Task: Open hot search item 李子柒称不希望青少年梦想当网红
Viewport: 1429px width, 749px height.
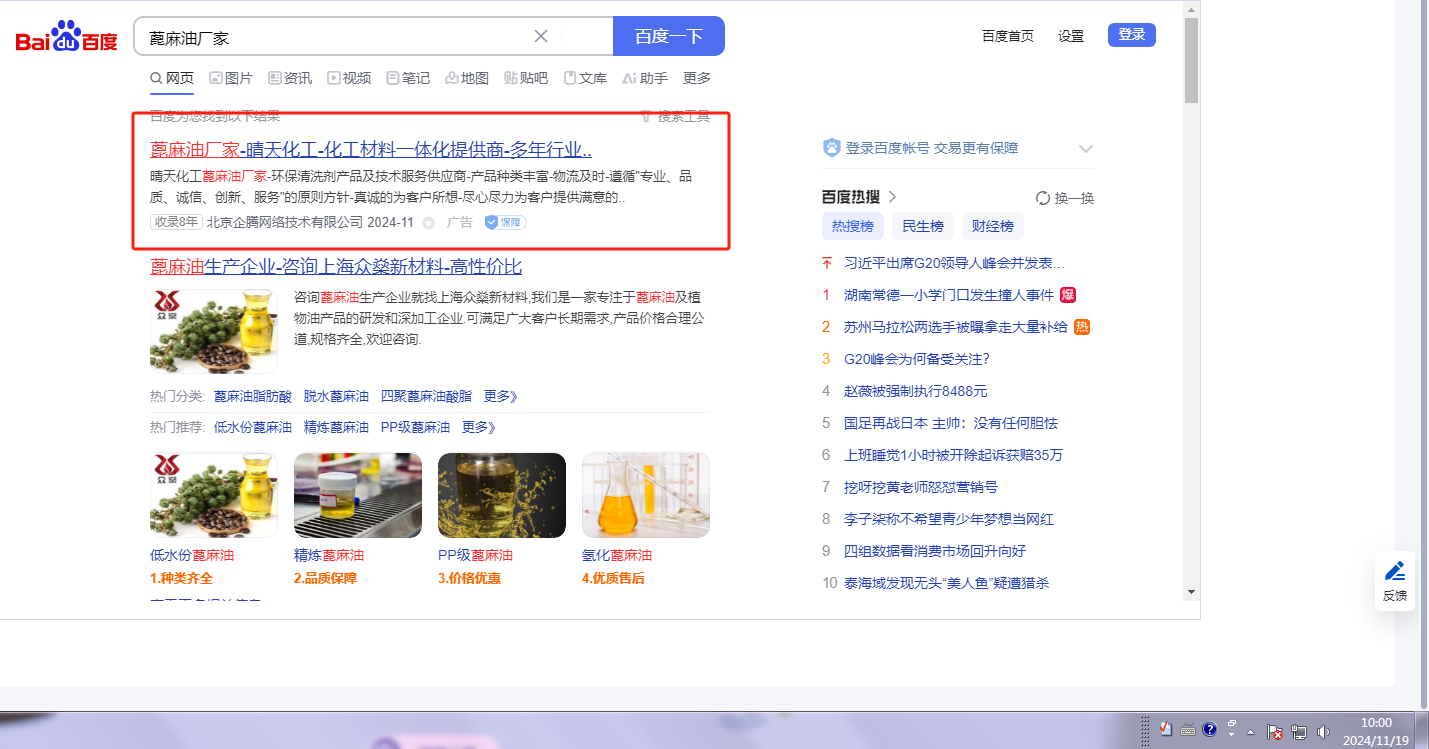Action: coord(949,519)
